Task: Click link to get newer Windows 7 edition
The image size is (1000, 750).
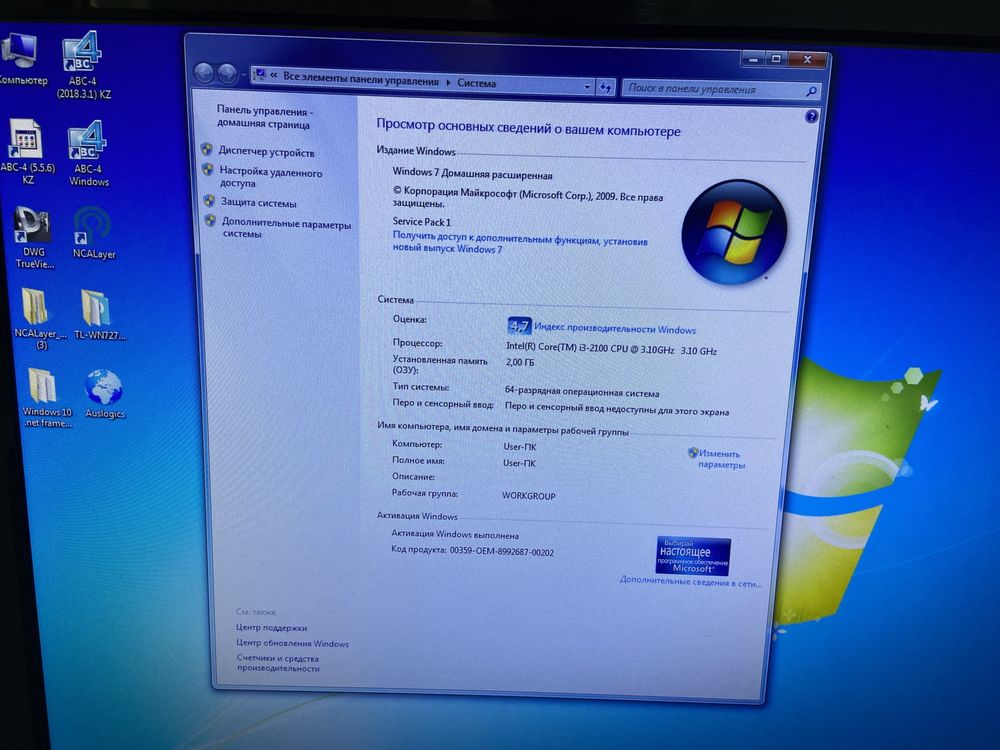Action: click(x=520, y=242)
